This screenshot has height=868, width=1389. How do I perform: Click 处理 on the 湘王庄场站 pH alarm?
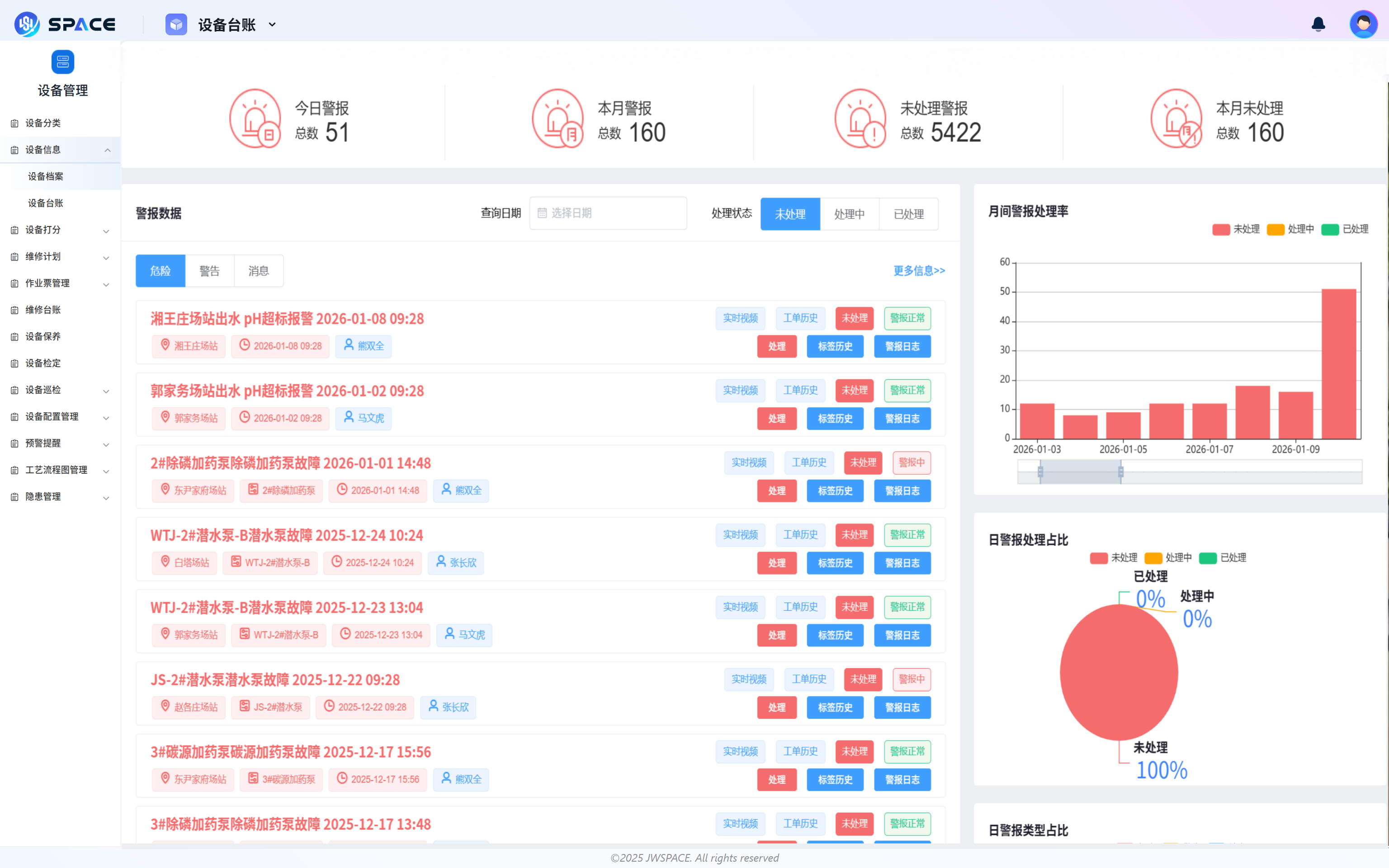point(777,346)
